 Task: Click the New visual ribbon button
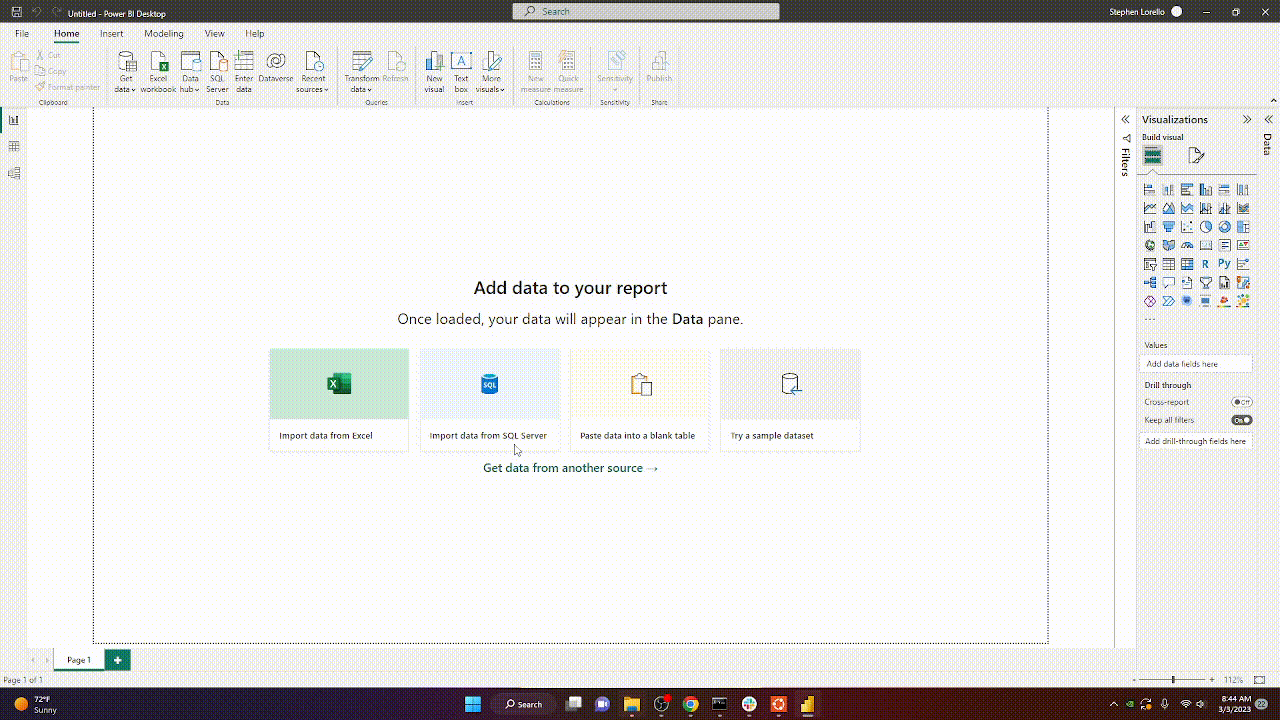tap(434, 72)
